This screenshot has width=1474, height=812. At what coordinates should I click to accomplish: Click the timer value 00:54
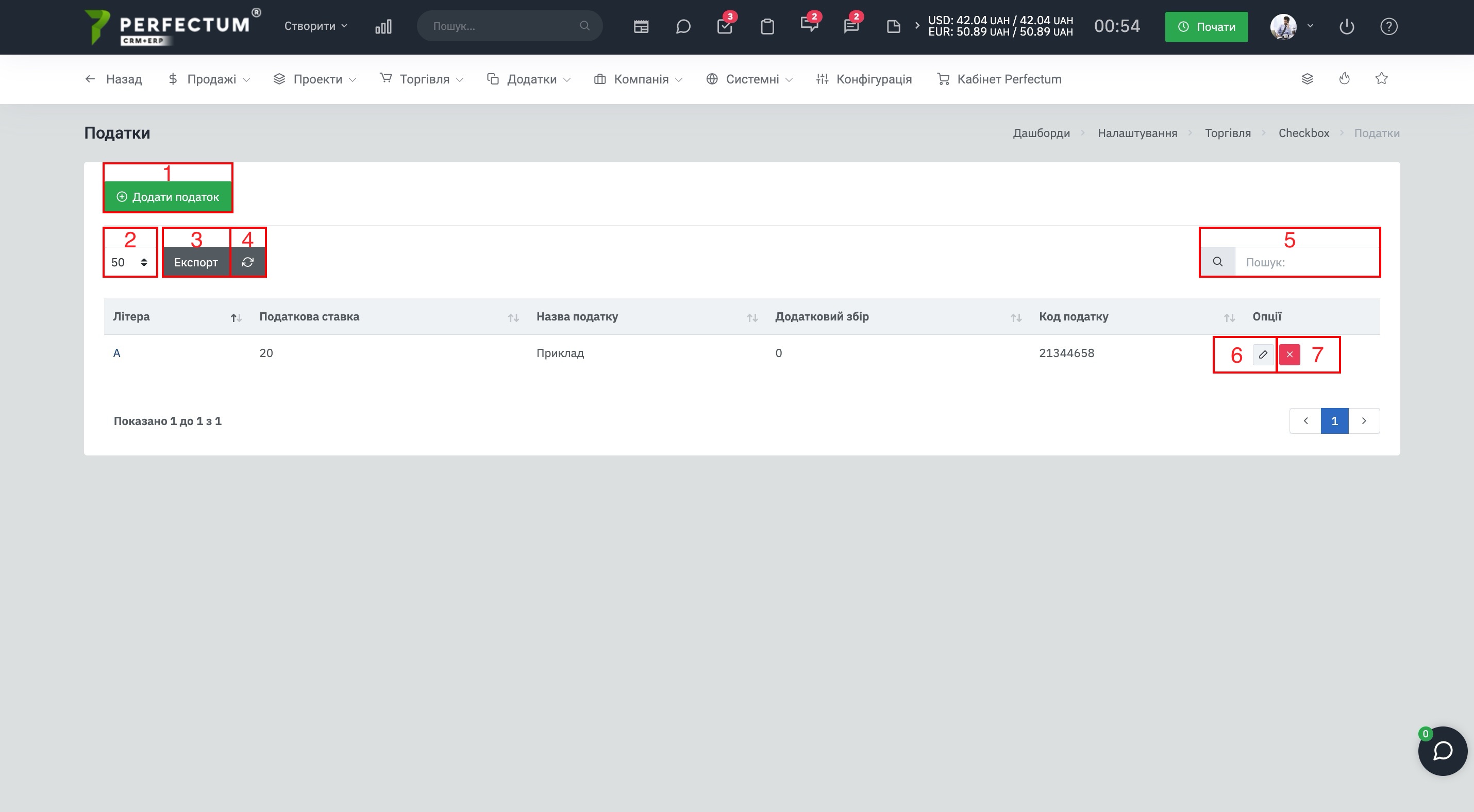(1117, 26)
